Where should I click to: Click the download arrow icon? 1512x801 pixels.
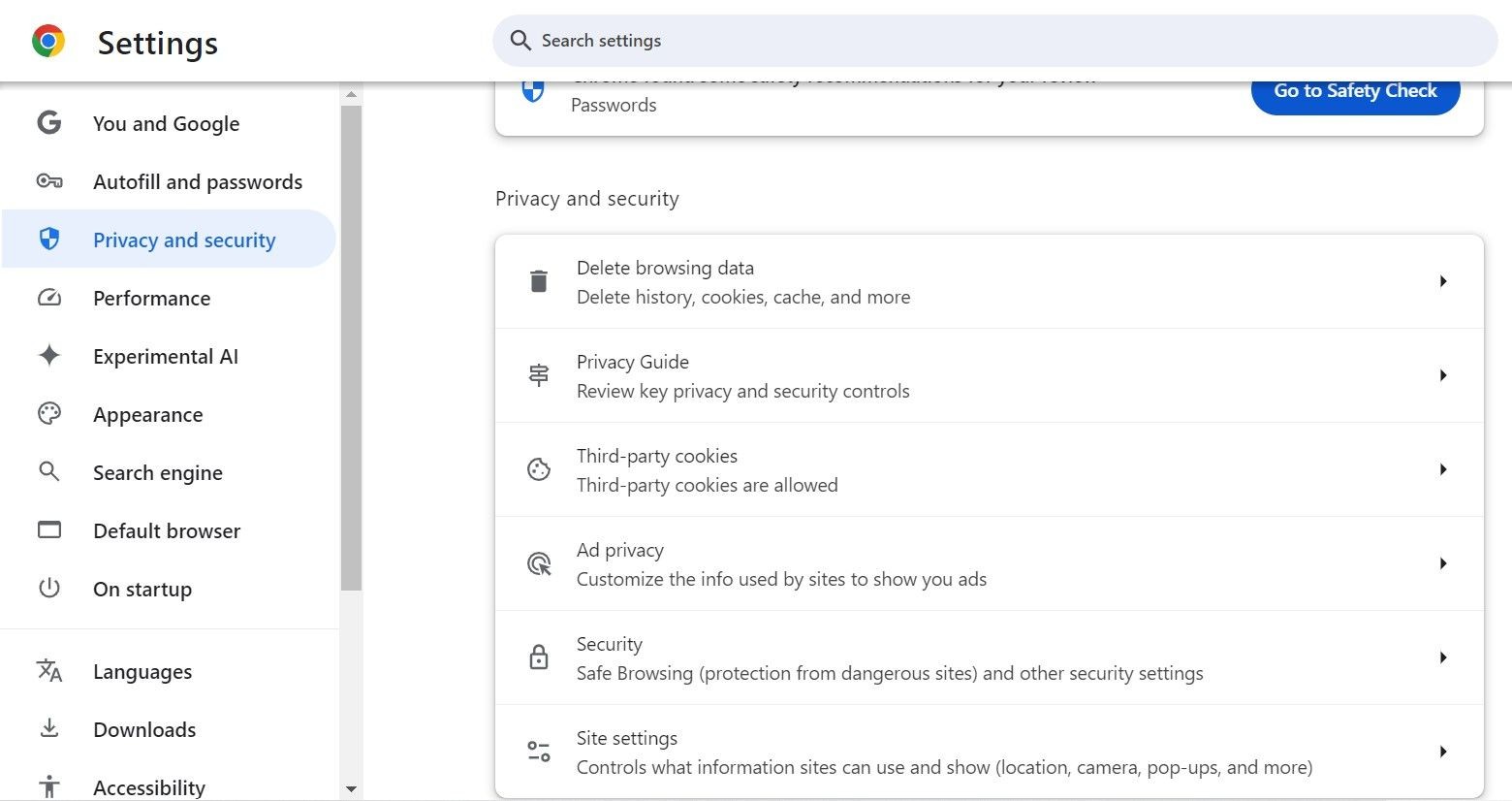point(49,729)
